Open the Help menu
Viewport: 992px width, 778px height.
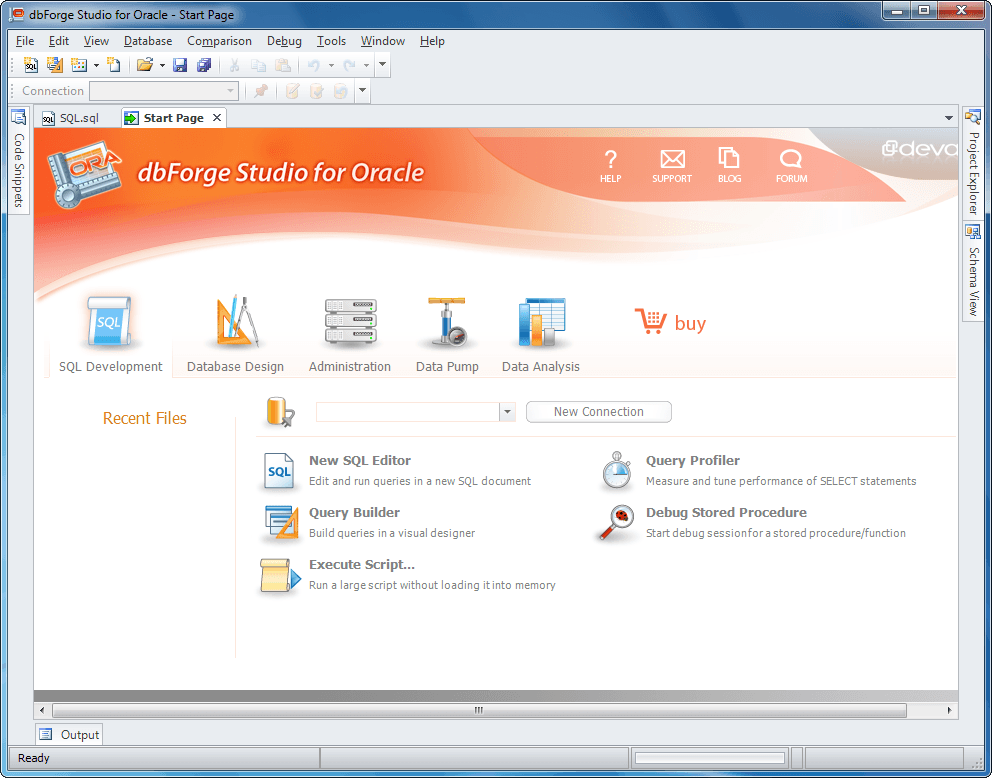(x=432, y=40)
